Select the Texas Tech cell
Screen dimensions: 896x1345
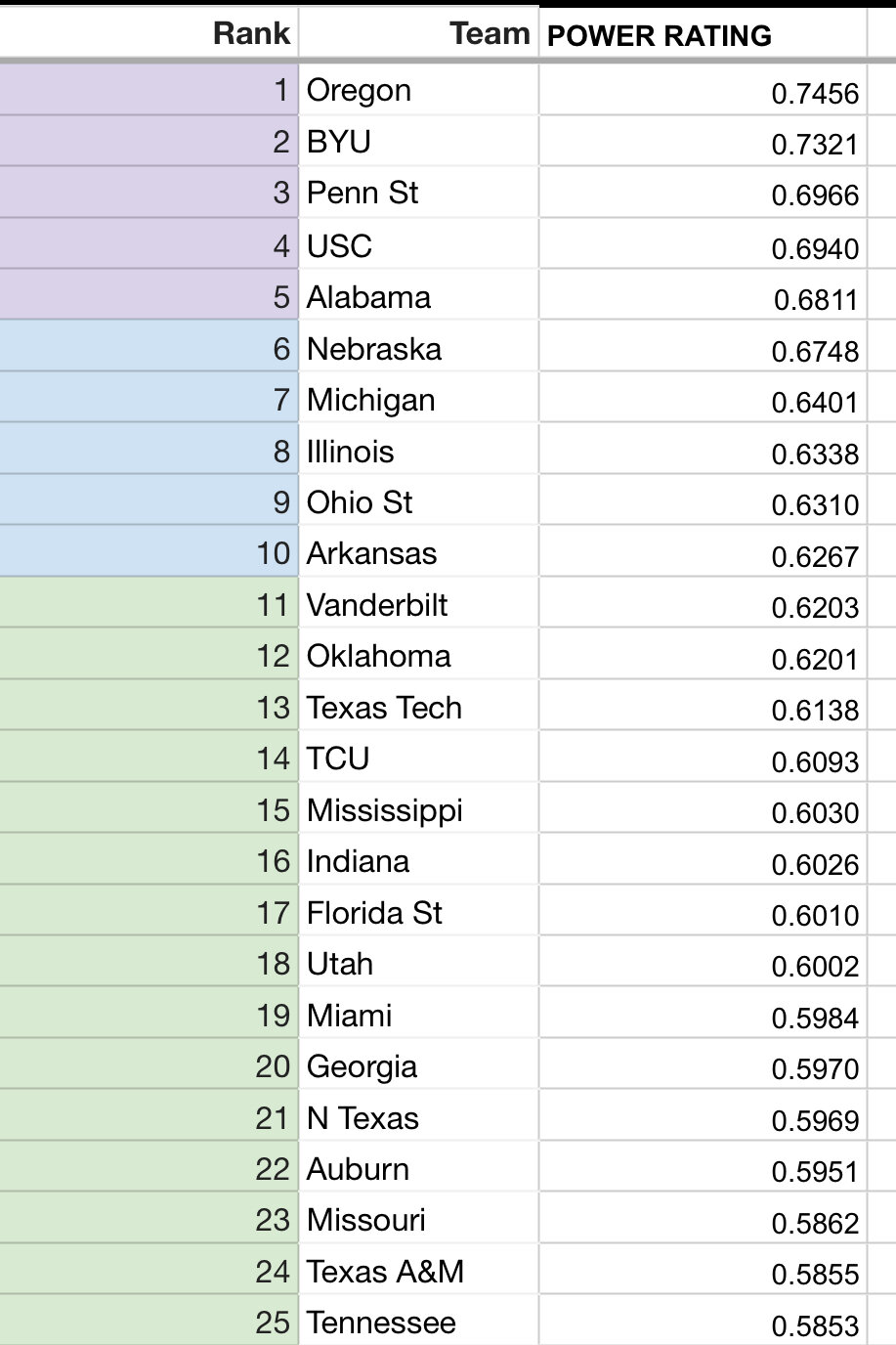[x=418, y=706]
